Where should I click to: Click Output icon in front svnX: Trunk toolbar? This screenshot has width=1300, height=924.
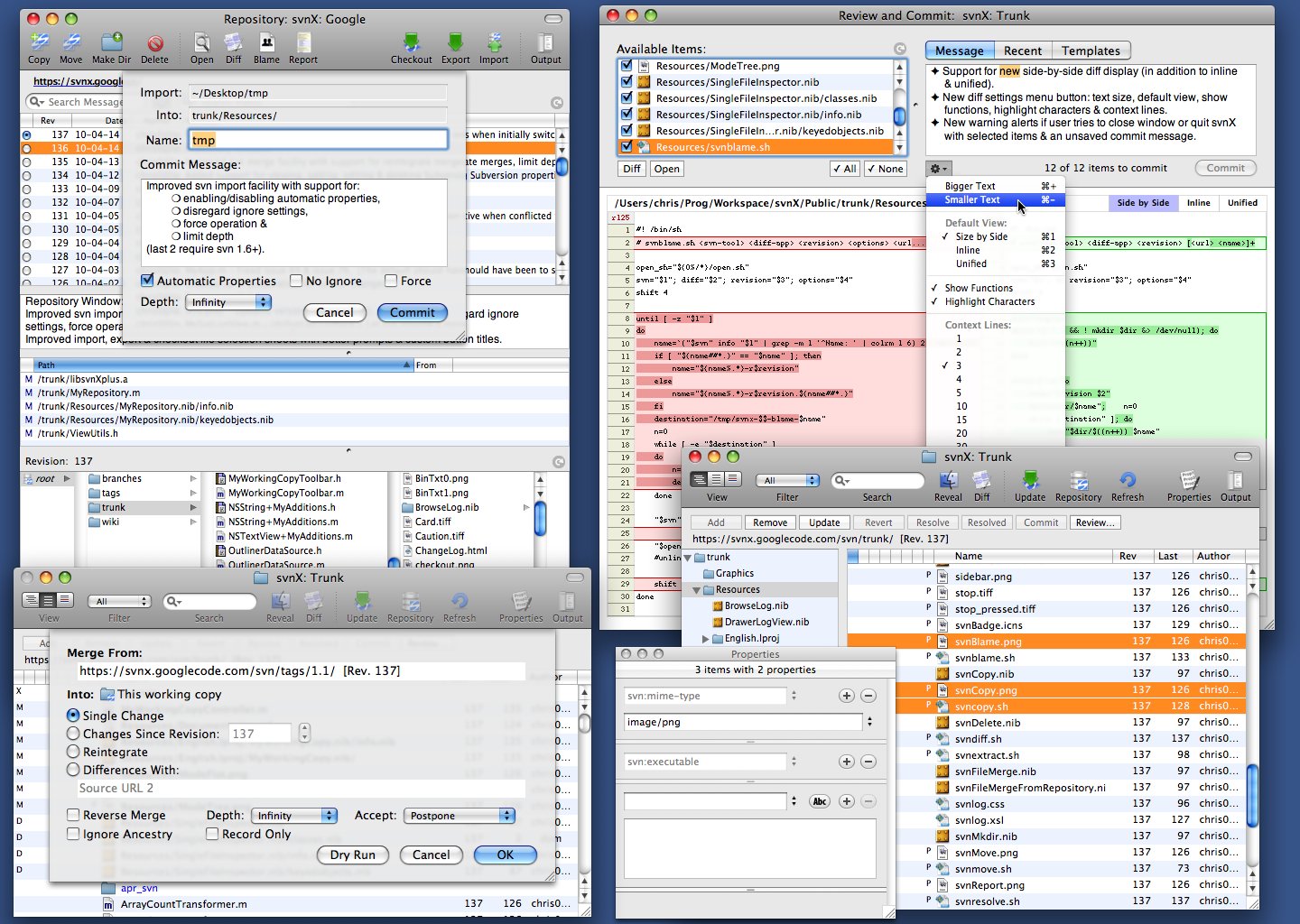(1236, 480)
